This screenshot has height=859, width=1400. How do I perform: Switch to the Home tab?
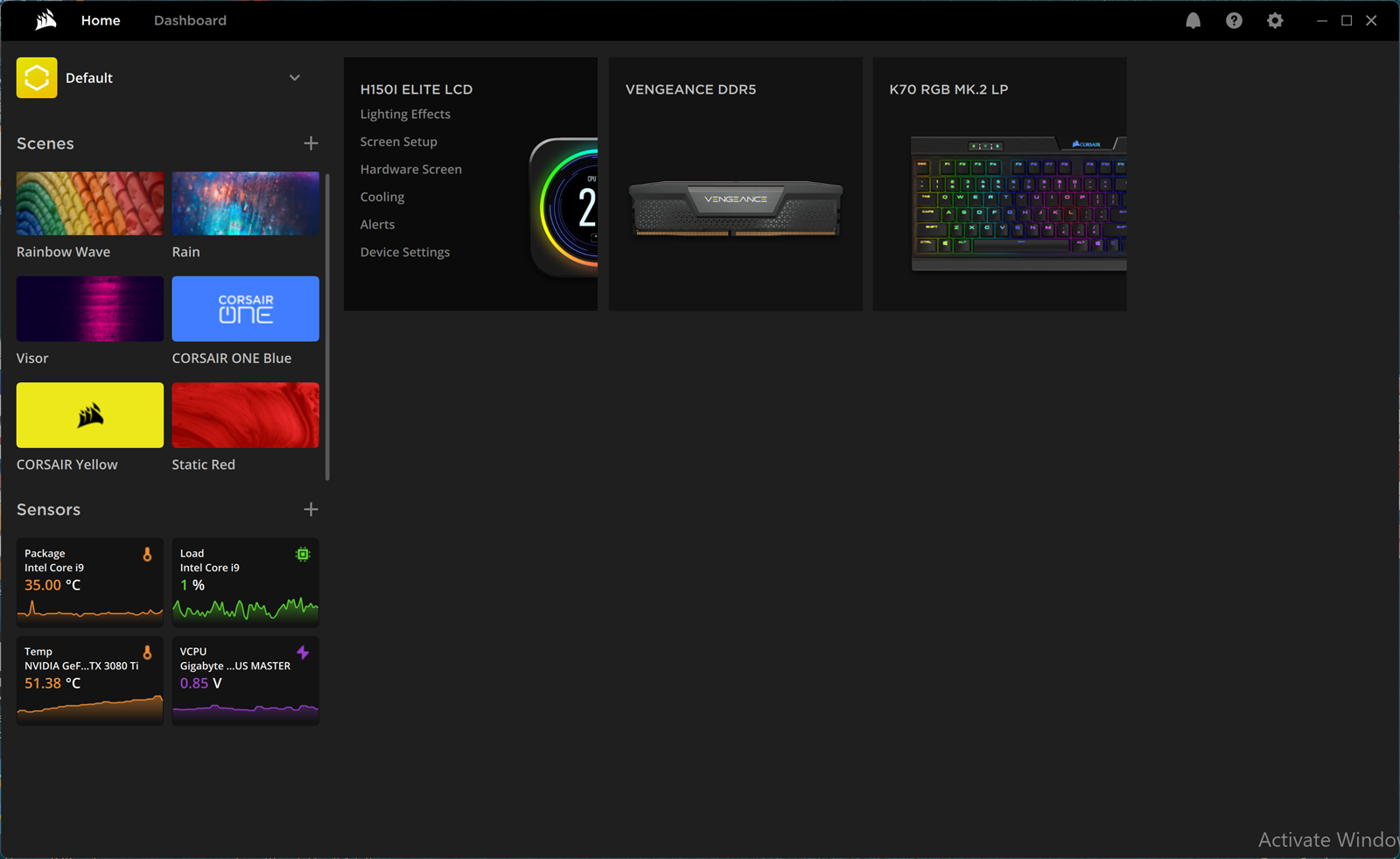pos(101,20)
